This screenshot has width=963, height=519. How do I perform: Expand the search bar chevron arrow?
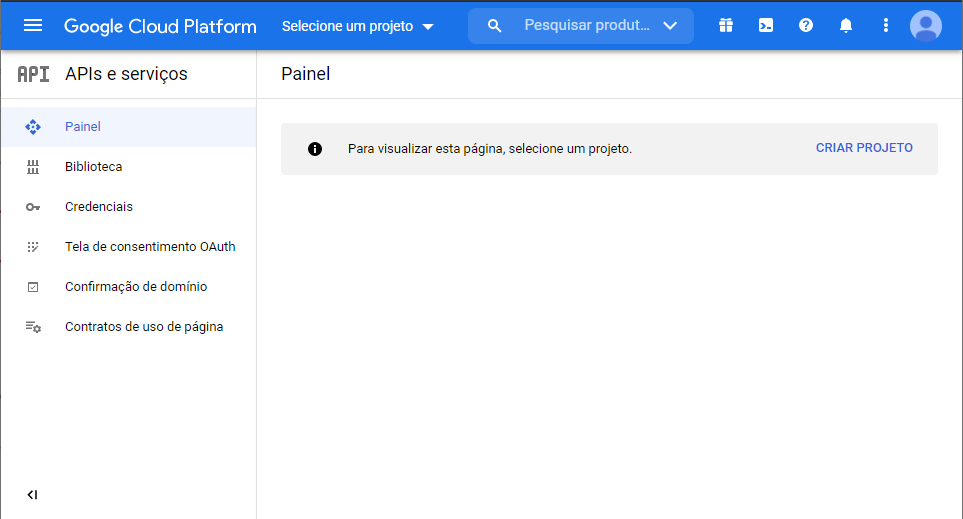(x=670, y=26)
